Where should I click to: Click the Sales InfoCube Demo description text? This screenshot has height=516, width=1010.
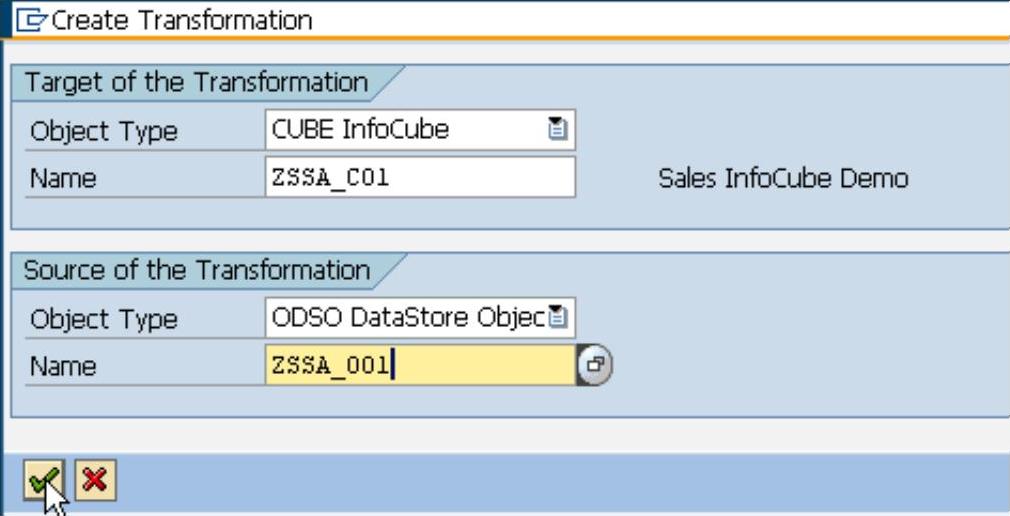(x=783, y=179)
